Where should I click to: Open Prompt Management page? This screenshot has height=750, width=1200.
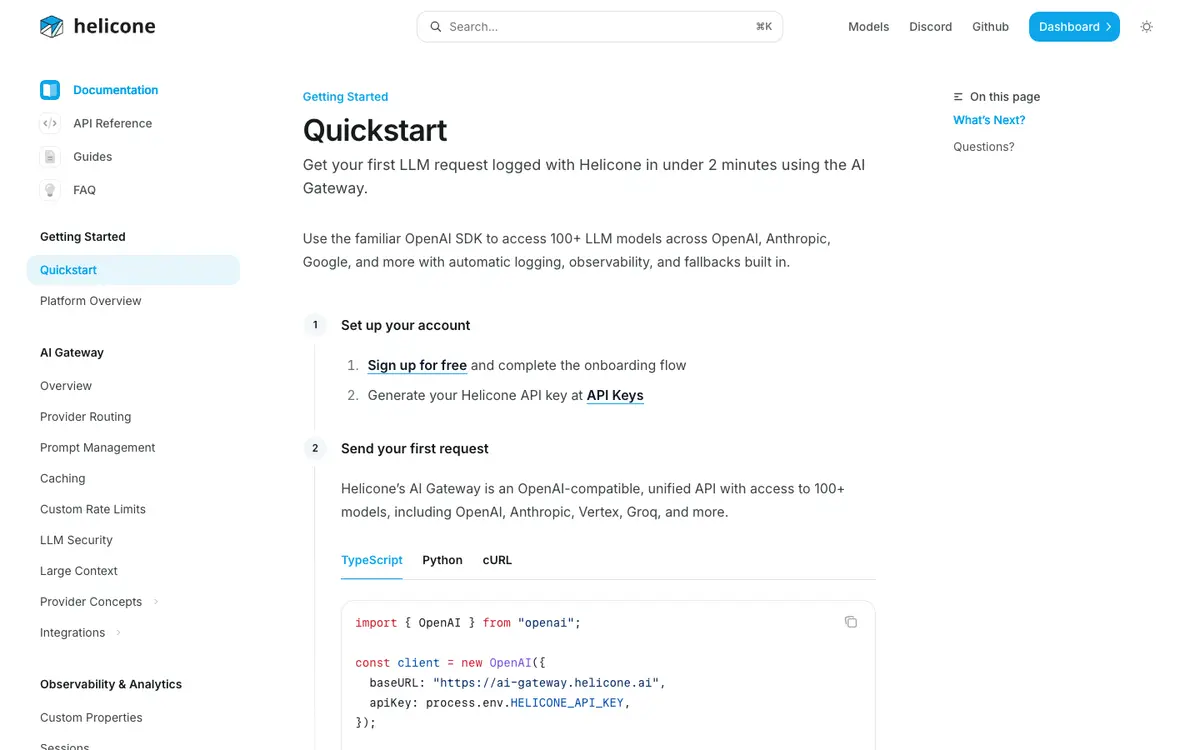pyautogui.click(x=98, y=448)
